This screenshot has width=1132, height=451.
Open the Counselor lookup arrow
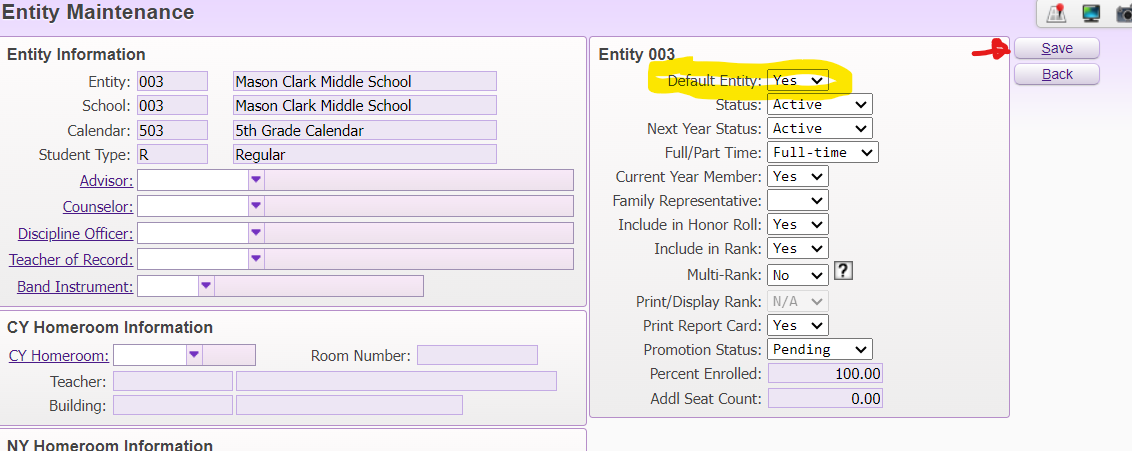point(256,206)
